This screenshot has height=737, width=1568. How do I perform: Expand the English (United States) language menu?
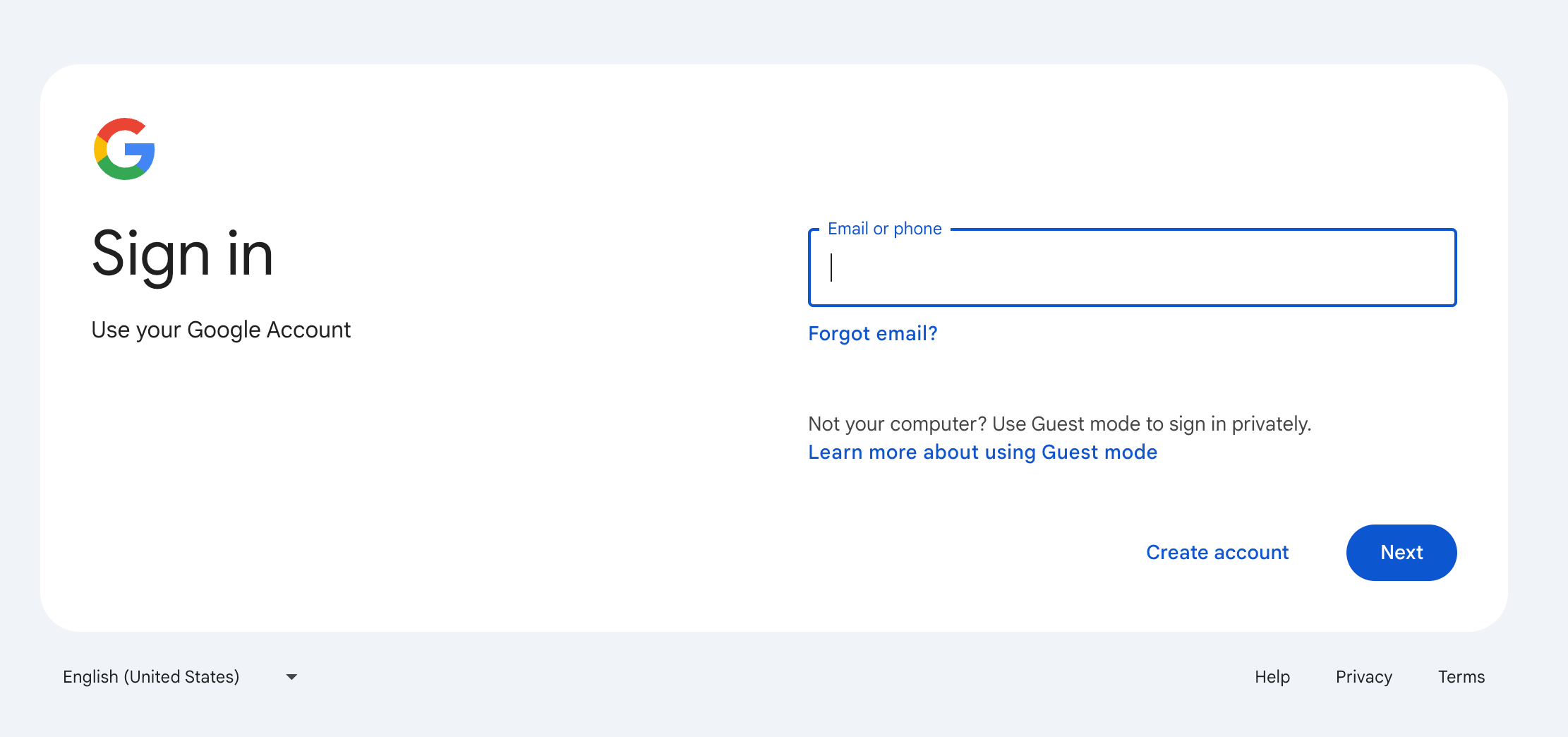(x=176, y=676)
